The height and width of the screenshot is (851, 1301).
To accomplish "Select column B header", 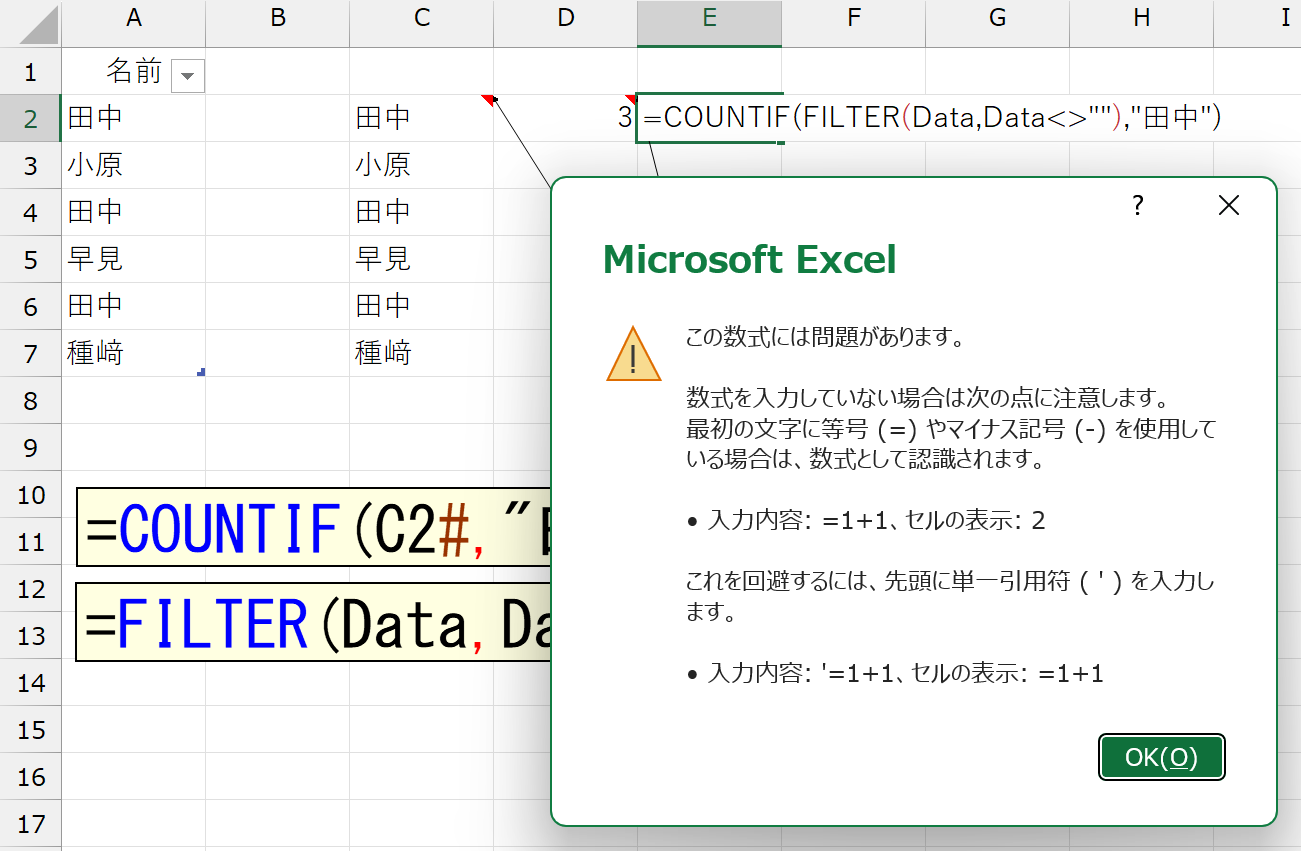I will coord(277,18).
